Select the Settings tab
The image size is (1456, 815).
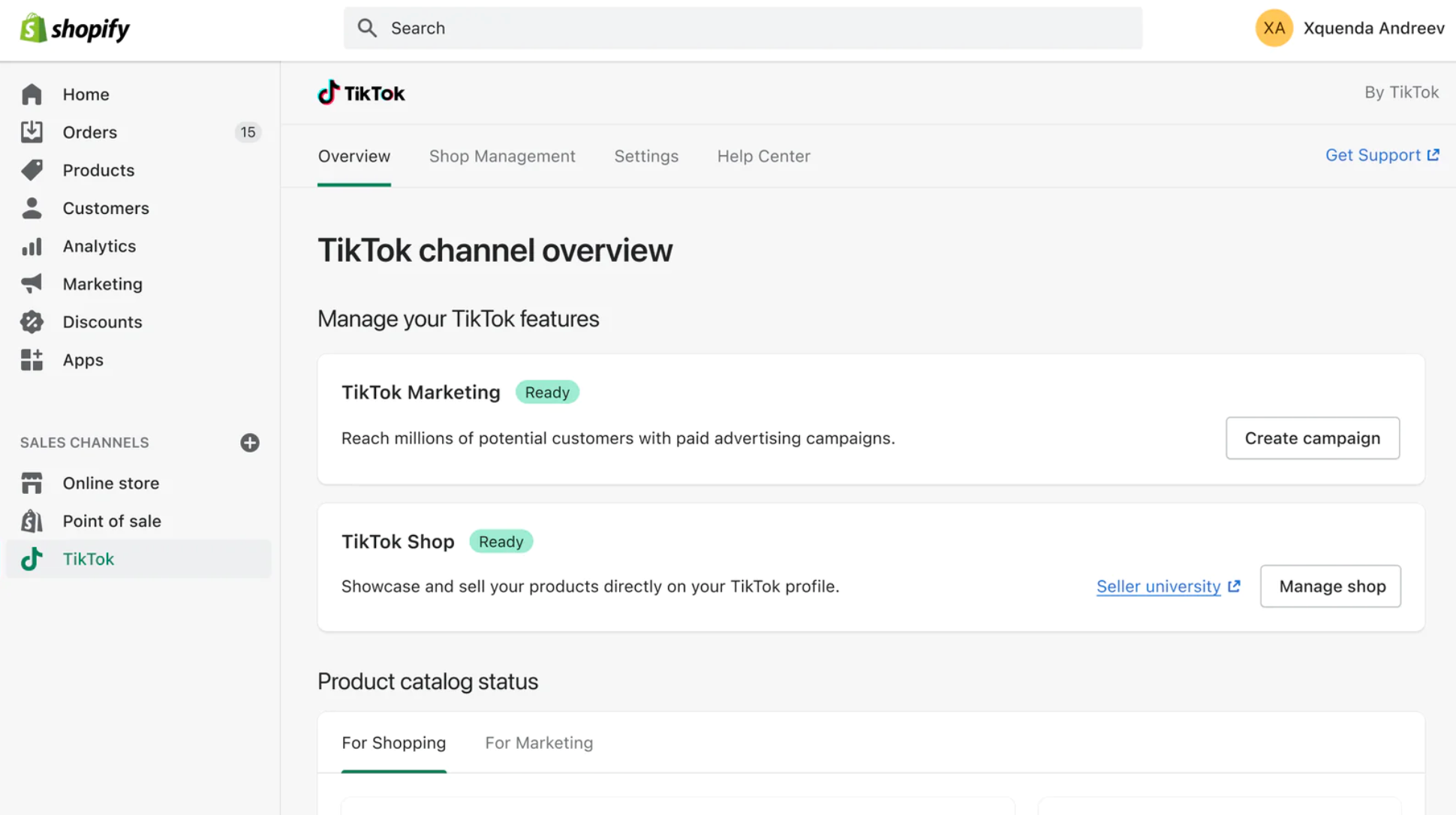(646, 155)
